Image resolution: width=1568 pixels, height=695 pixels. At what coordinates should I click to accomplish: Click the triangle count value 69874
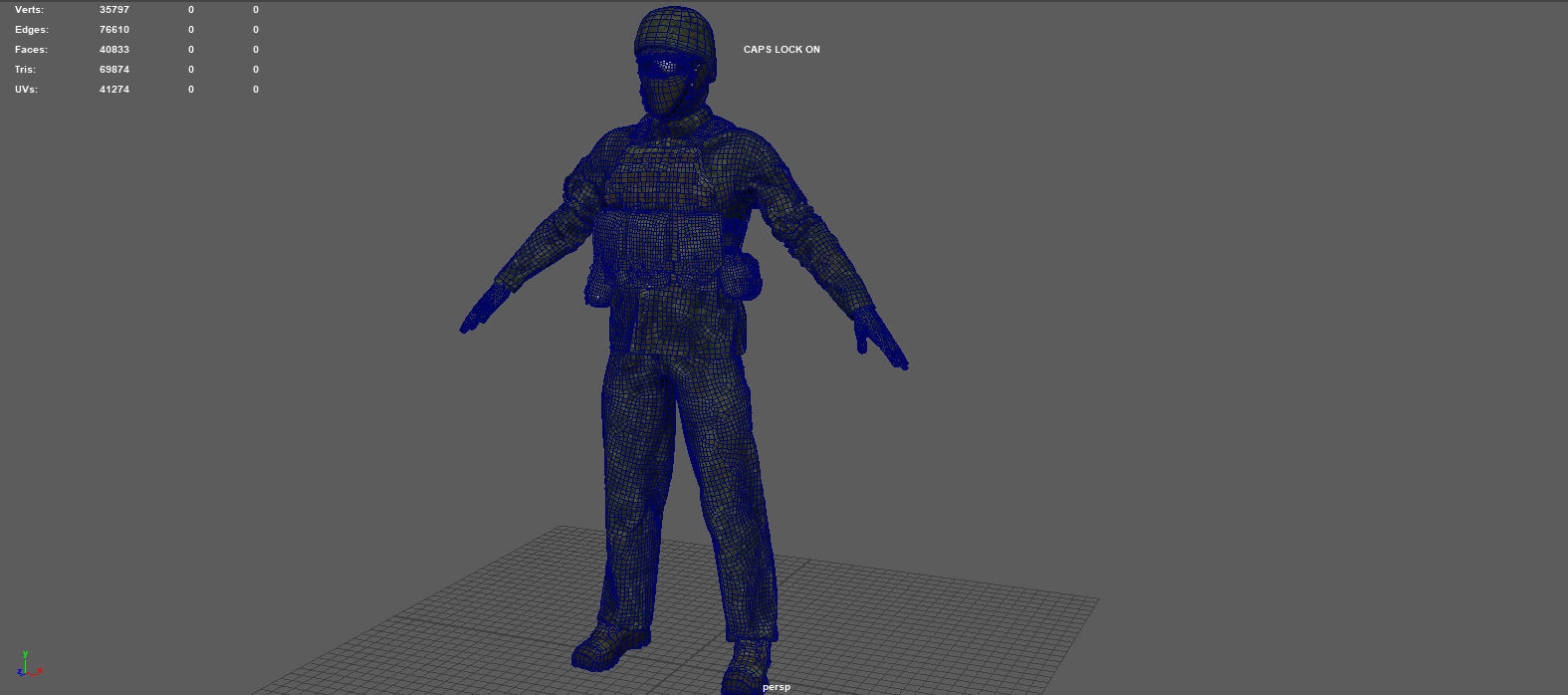(114, 69)
